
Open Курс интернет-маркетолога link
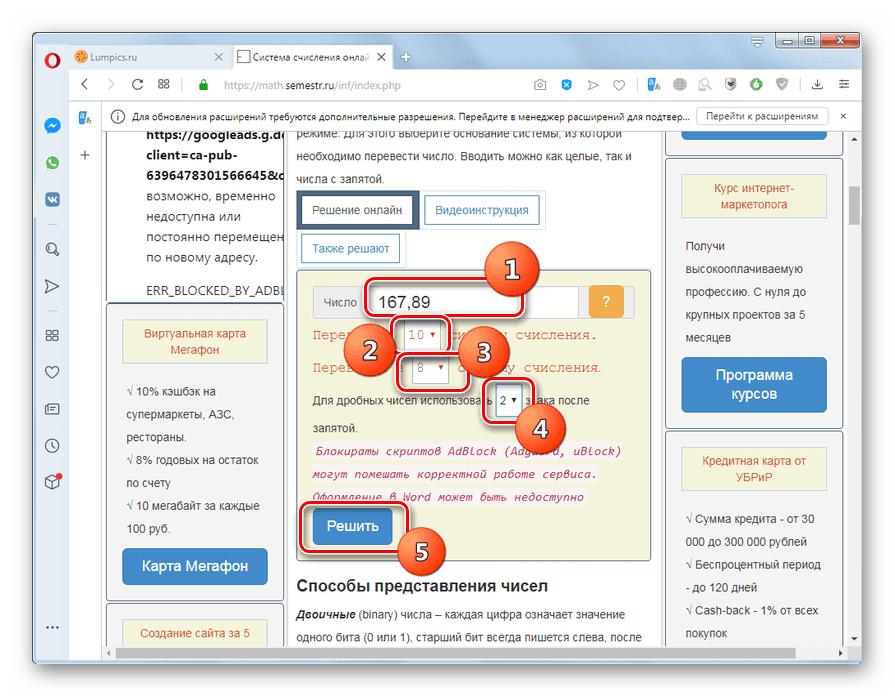(x=754, y=196)
